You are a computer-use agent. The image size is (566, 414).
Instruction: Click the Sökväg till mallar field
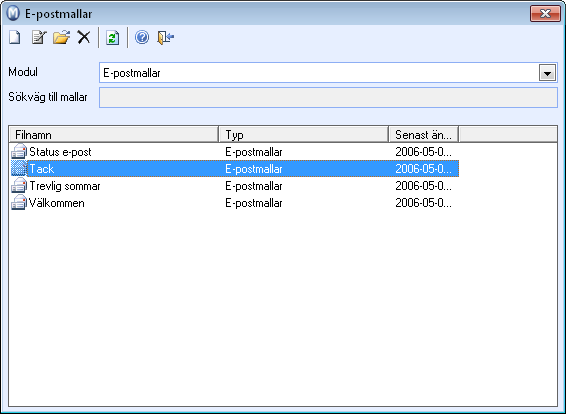tap(328, 97)
